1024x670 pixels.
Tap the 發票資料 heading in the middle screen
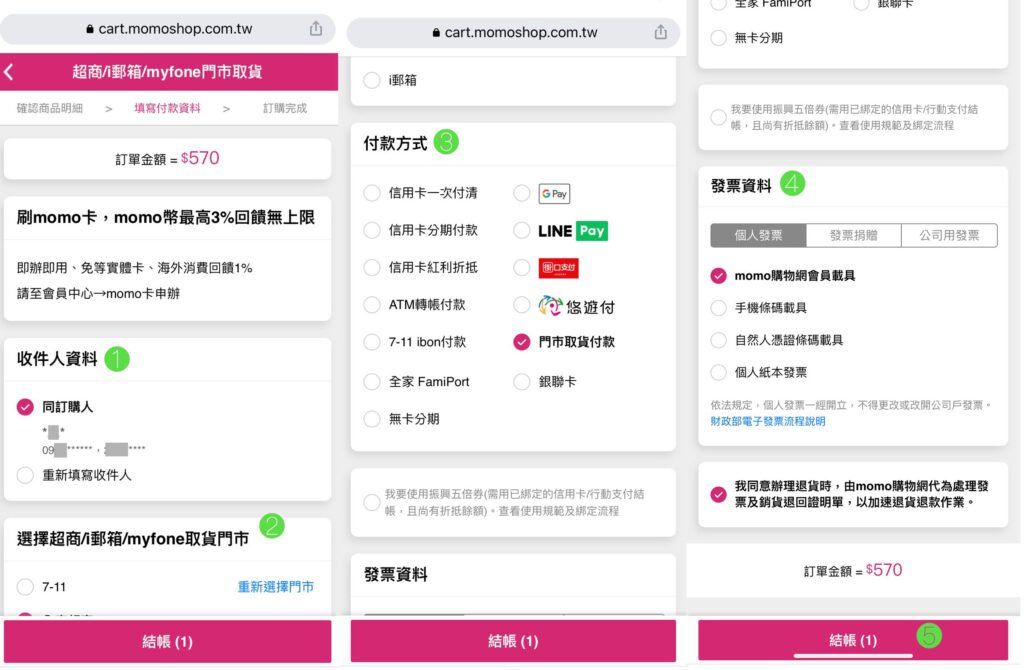tap(395, 575)
